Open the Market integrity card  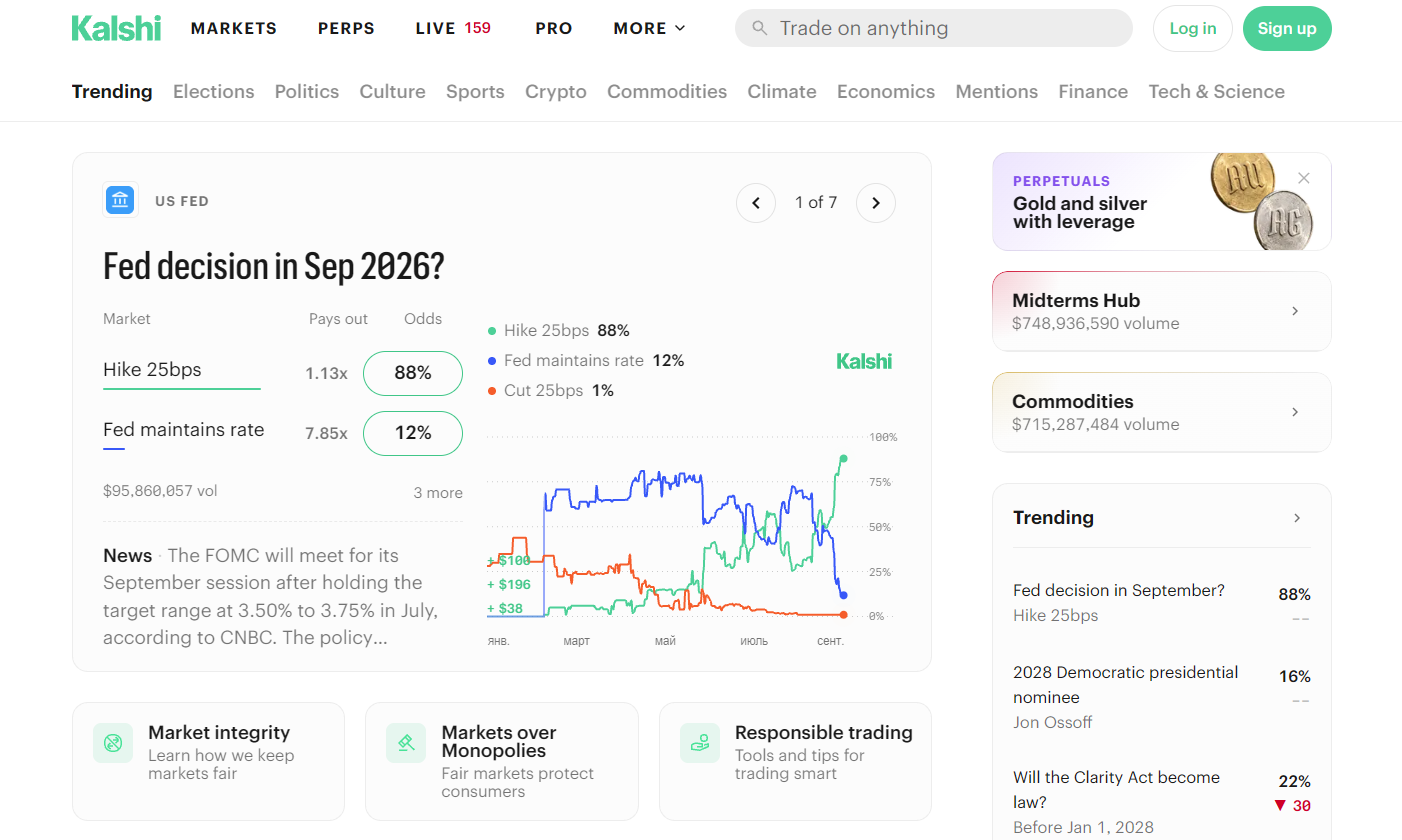click(208, 761)
